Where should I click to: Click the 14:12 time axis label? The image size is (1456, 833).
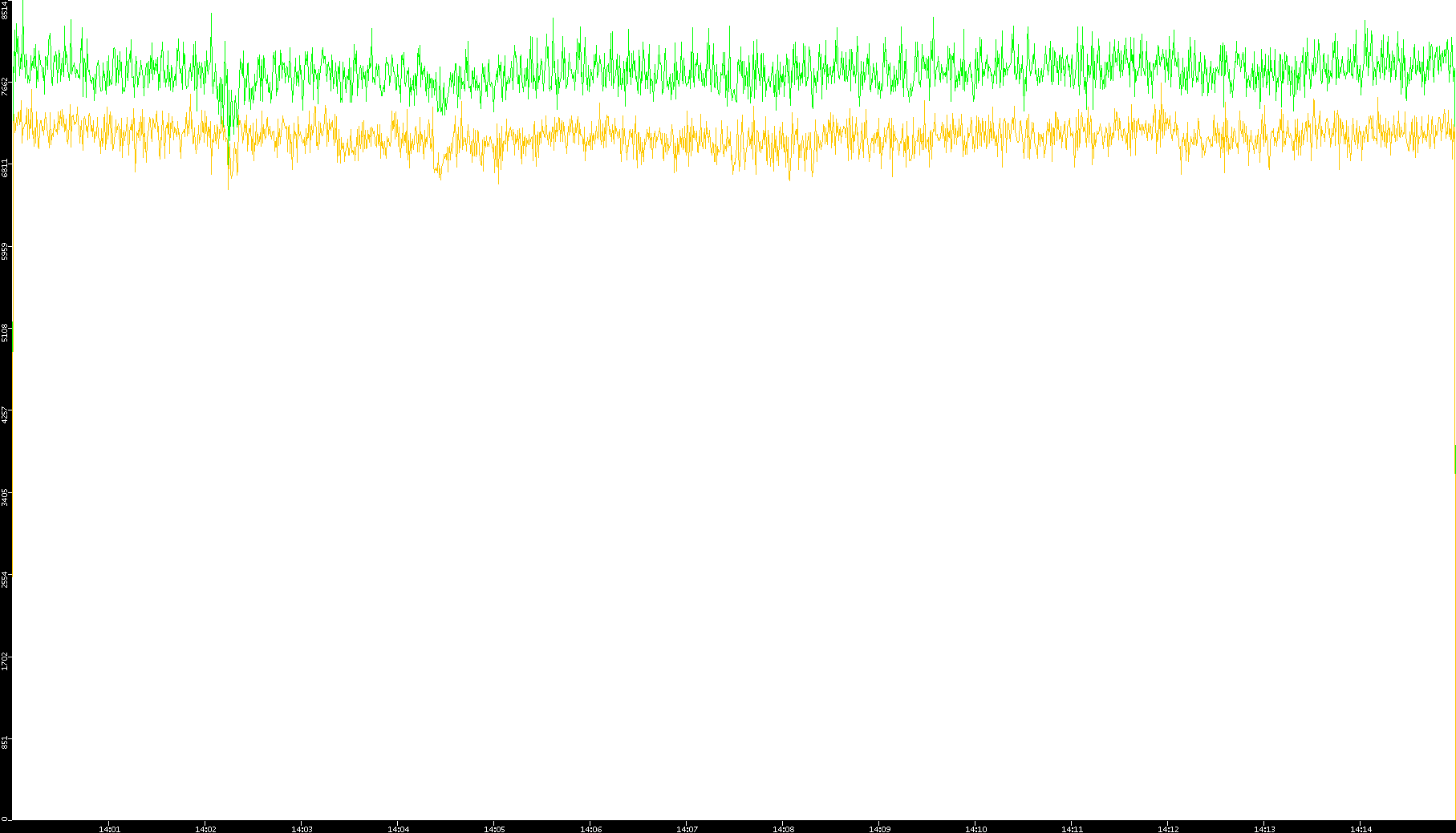(x=1168, y=828)
